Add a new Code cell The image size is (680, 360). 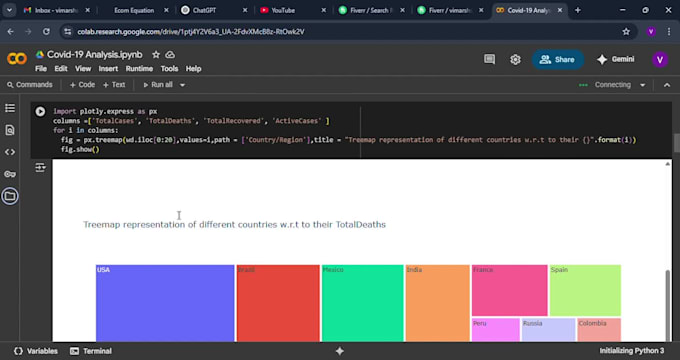pos(82,85)
